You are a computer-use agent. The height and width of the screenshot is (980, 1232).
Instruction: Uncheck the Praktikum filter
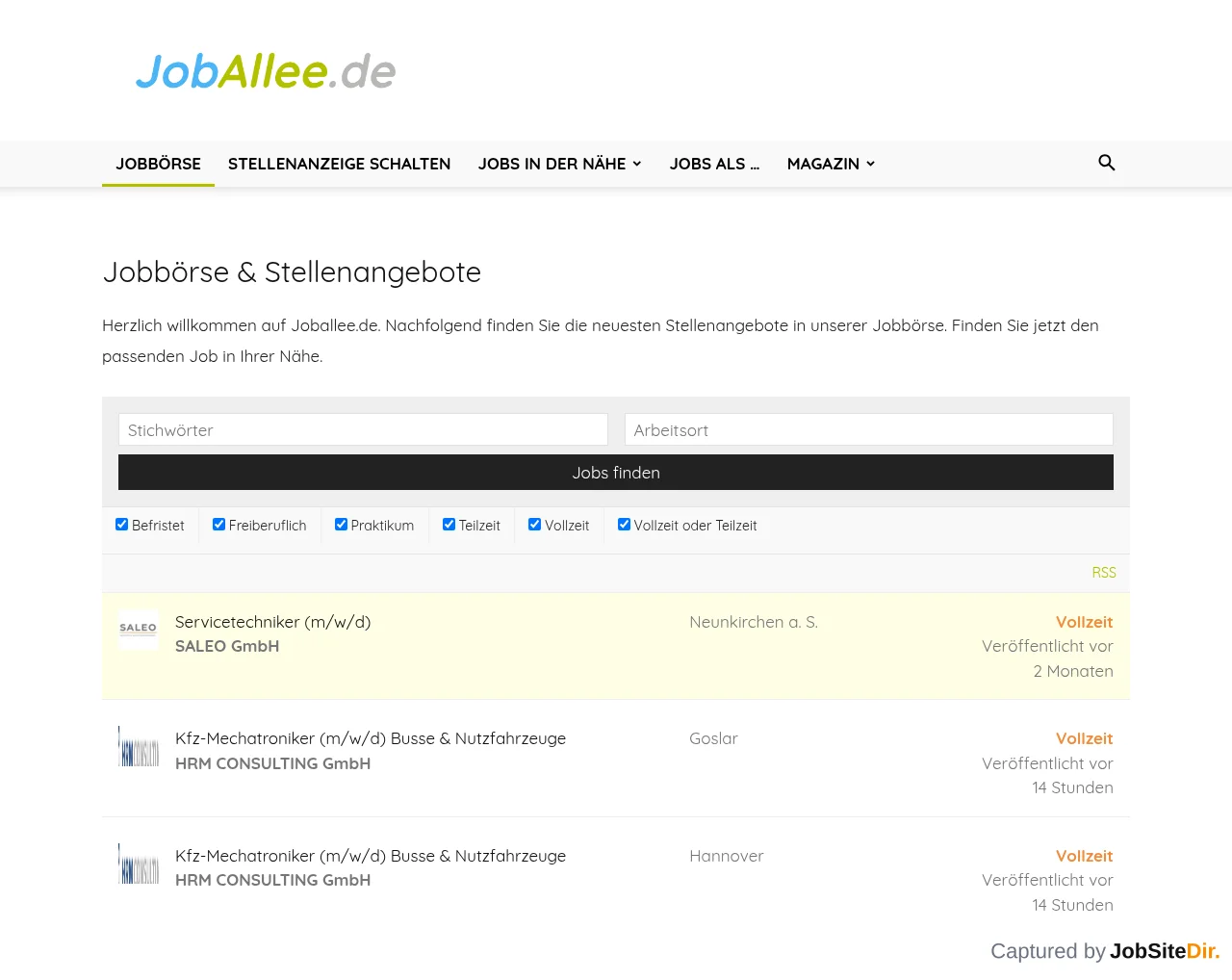point(341,525)
